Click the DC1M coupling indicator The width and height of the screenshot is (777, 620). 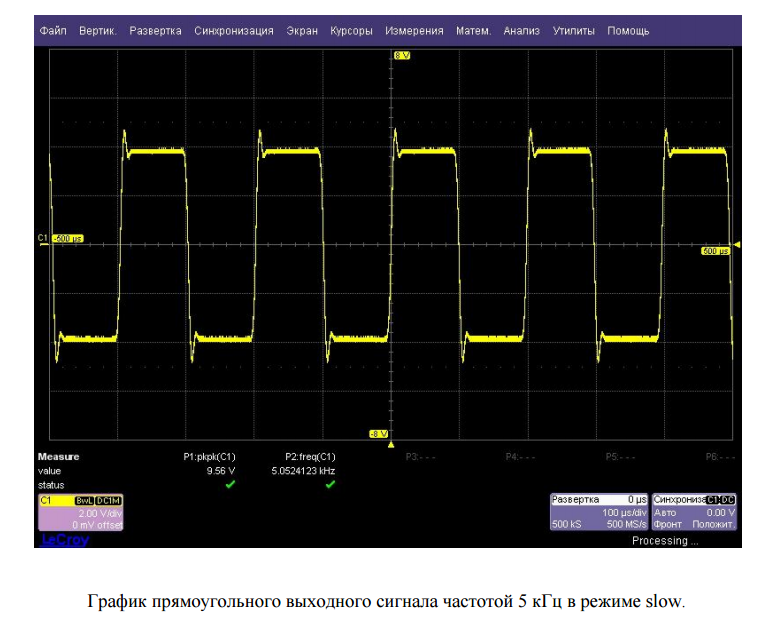coord(108,499)
